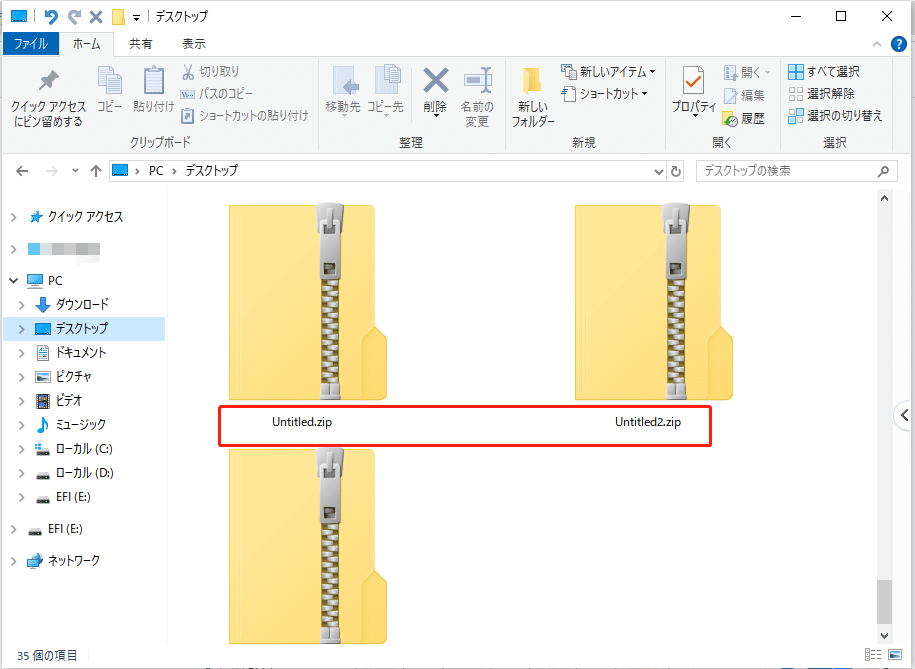Go back with the left arrow
Image resolution: width=915 pixels, height=669 pixels.
coord(22,171)
